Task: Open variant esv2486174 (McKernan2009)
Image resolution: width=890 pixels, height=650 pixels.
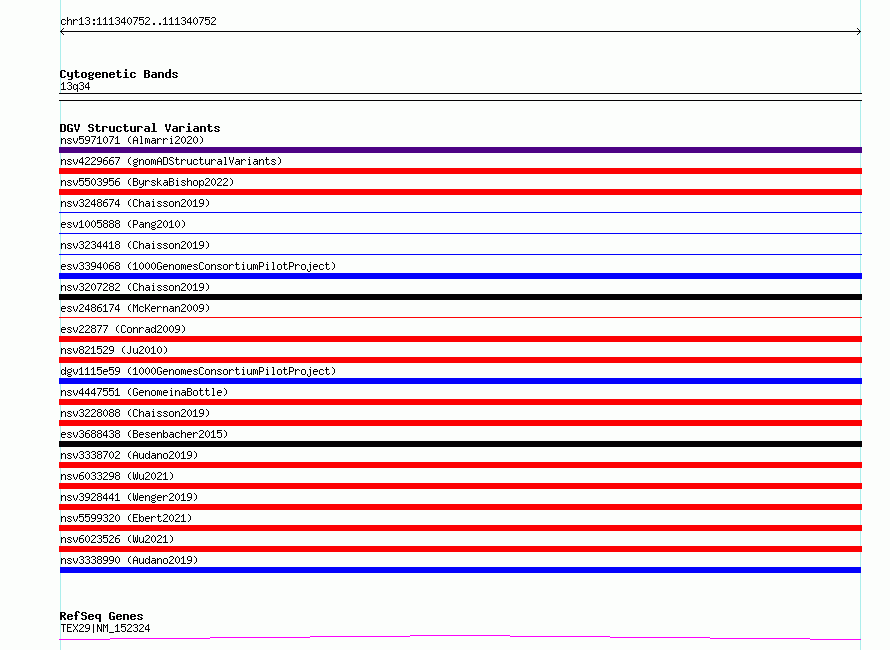Action: [135, 308]
